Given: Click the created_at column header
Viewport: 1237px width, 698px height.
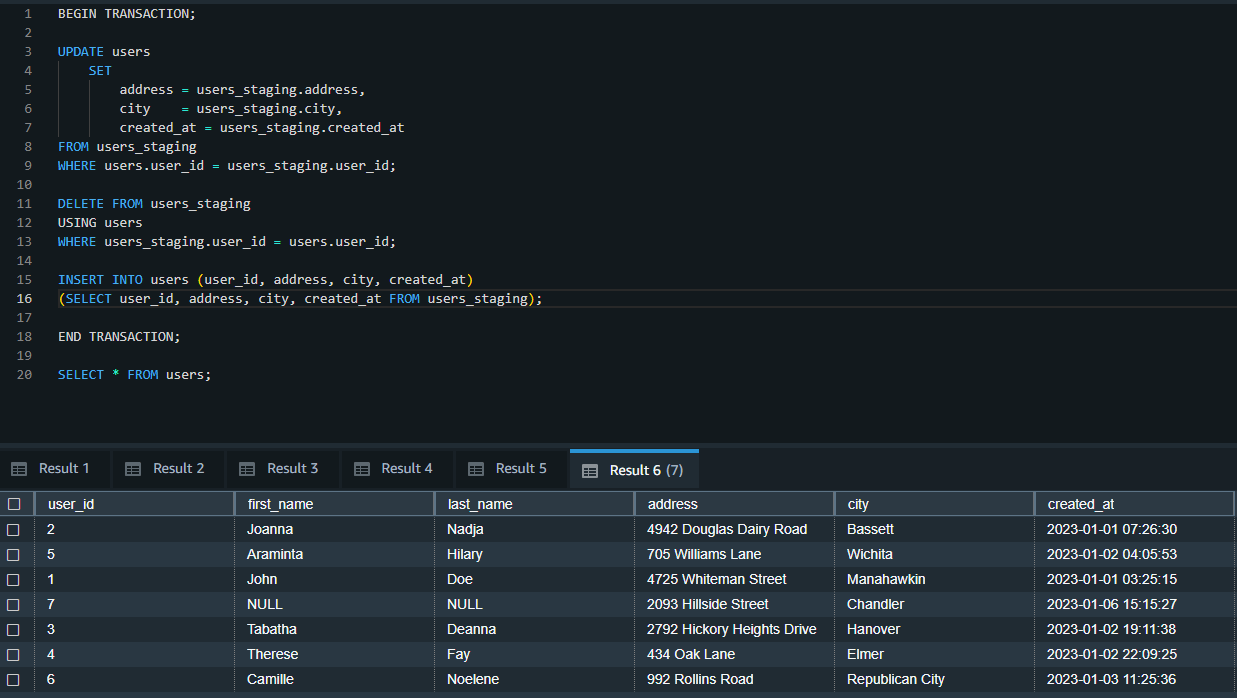Looking at the screenshot, I should (x=1081, y=504).
